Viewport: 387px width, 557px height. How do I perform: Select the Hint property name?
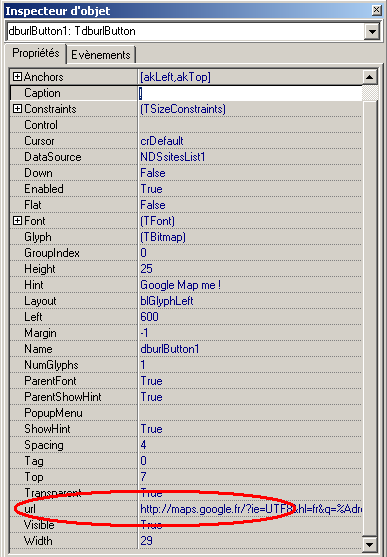(34, 285)
